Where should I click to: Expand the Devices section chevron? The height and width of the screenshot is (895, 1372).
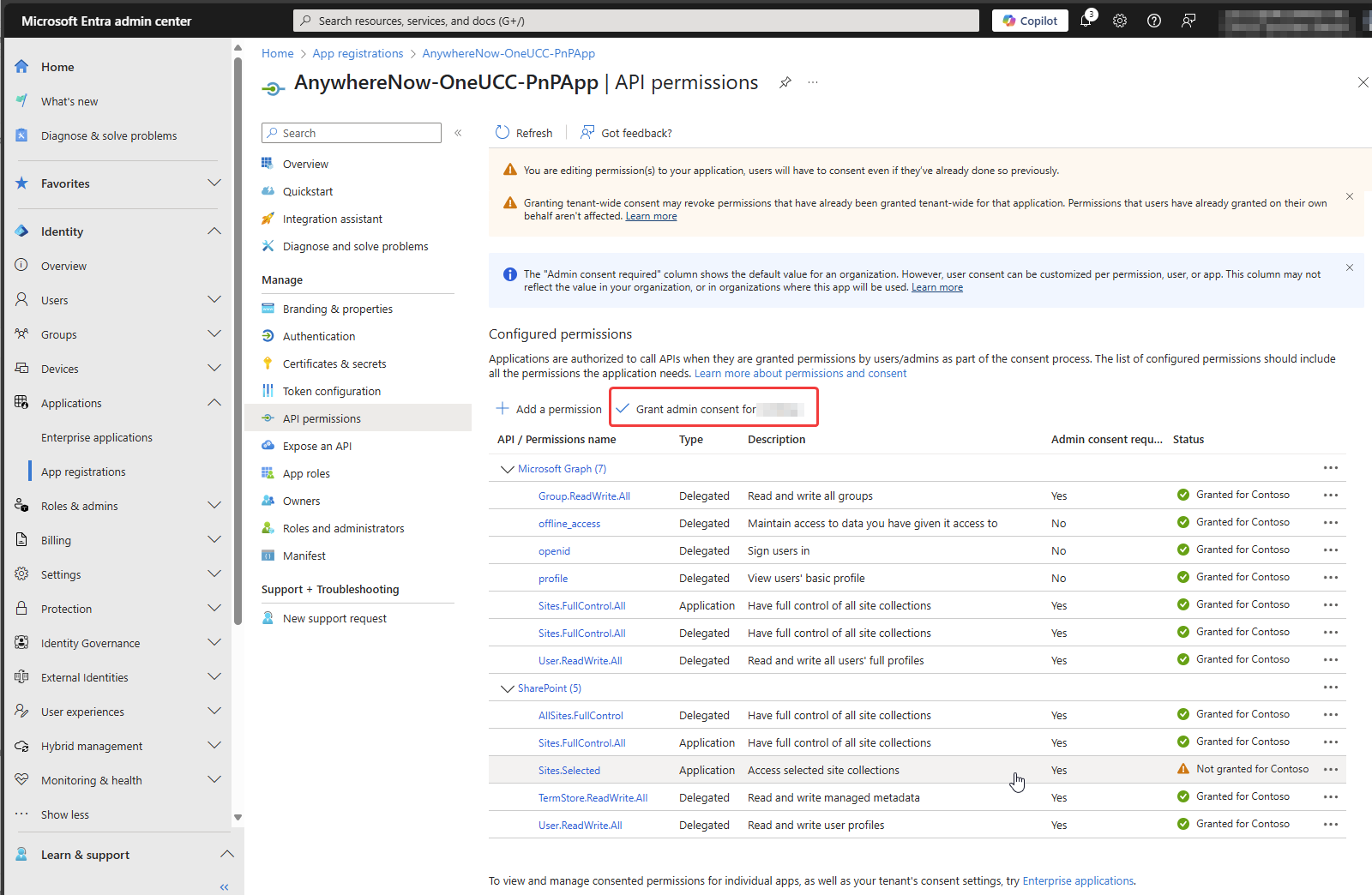tap(214, 368)
